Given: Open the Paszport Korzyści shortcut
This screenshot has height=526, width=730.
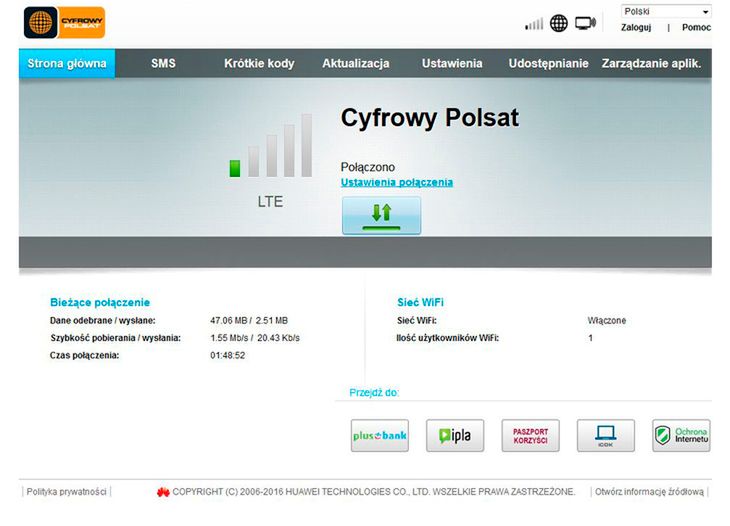Looking at the screenshot, I should 530,436.
